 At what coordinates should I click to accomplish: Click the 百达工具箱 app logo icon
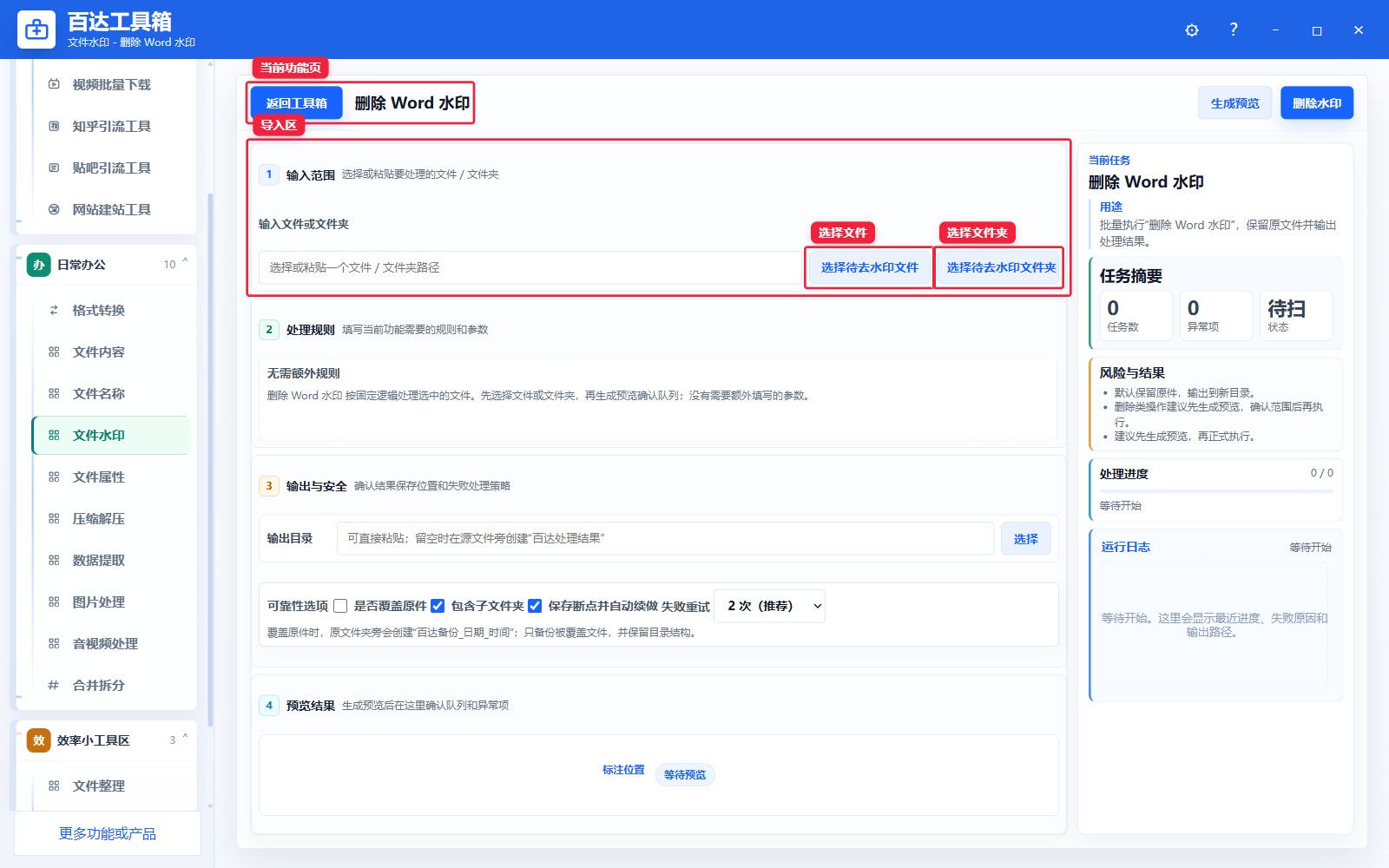click(x=36, y=30)
